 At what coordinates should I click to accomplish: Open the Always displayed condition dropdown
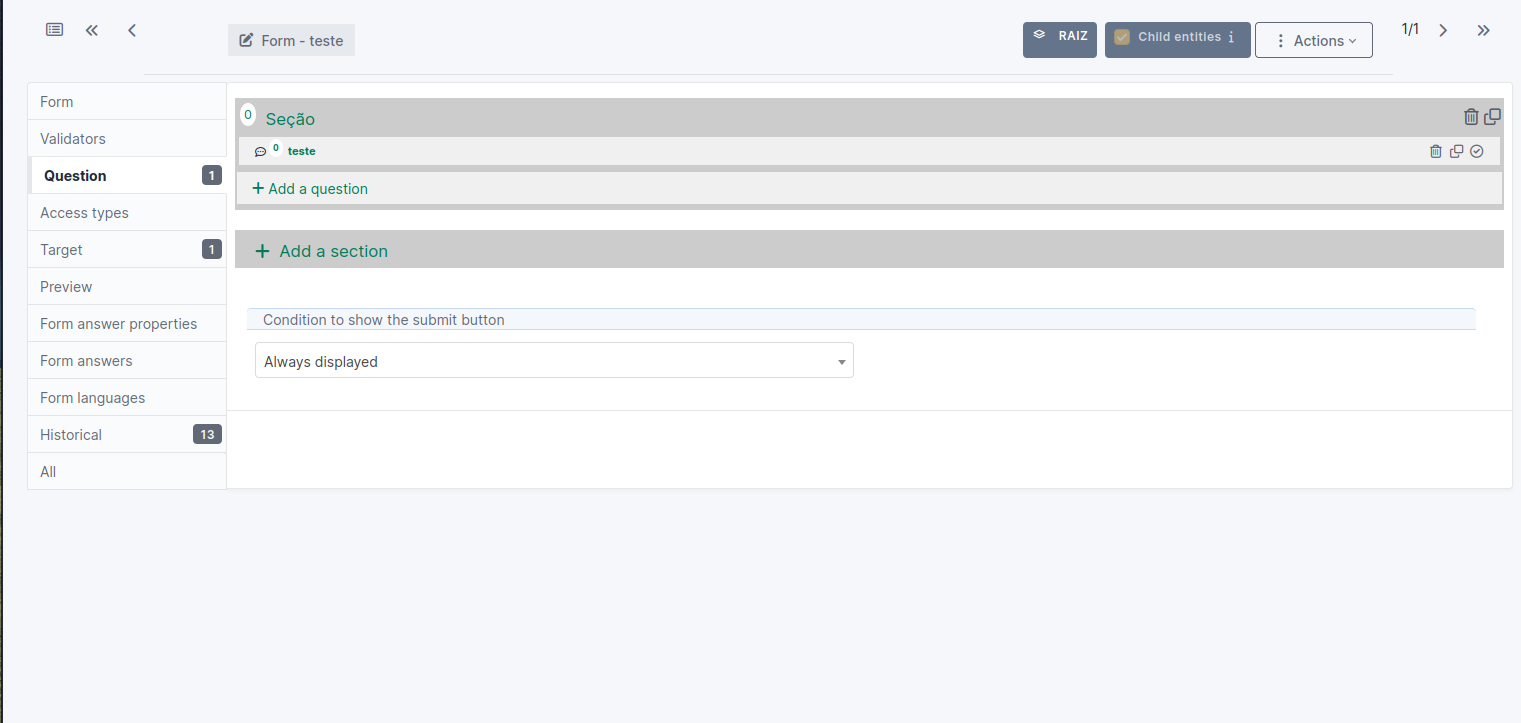pyautogui.click(x=840, y=360)
